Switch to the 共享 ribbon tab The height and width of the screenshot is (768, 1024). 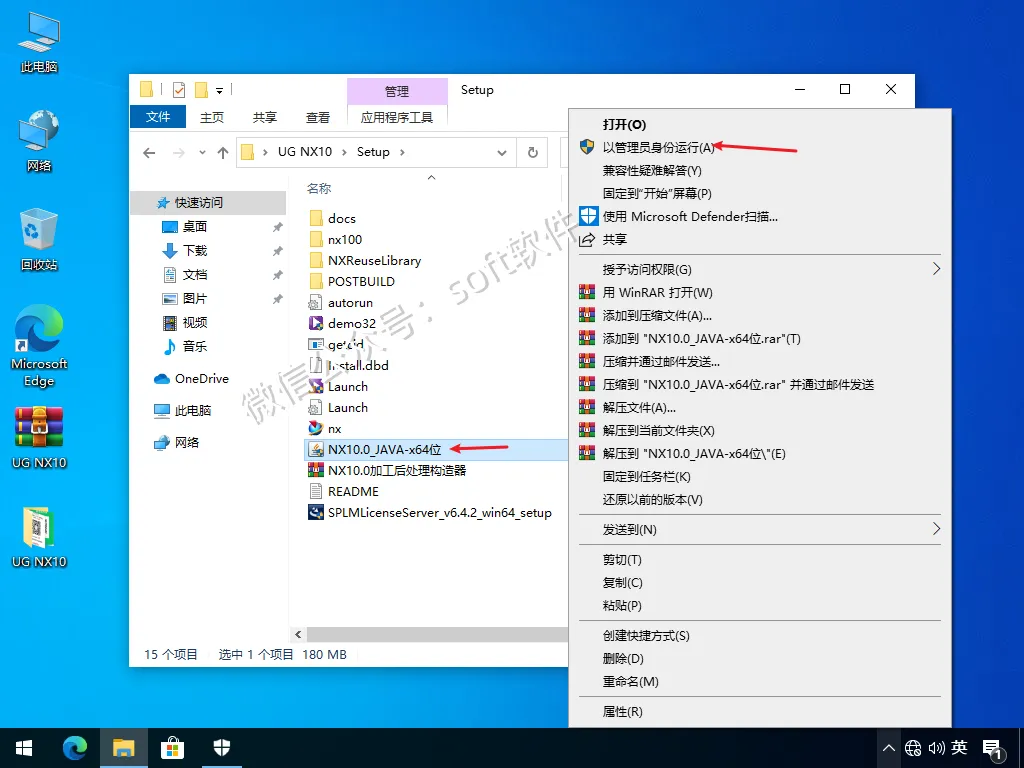tap(264, 117)
